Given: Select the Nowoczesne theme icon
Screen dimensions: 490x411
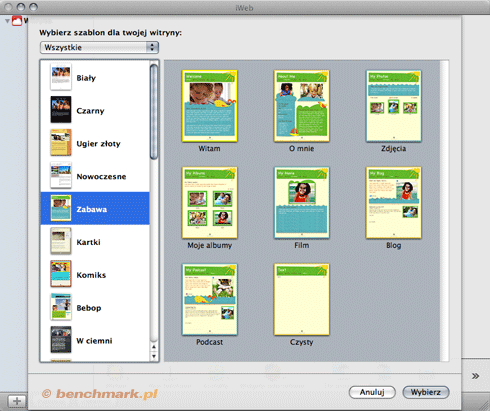Looking at the screenshot, I should [61, 175].
